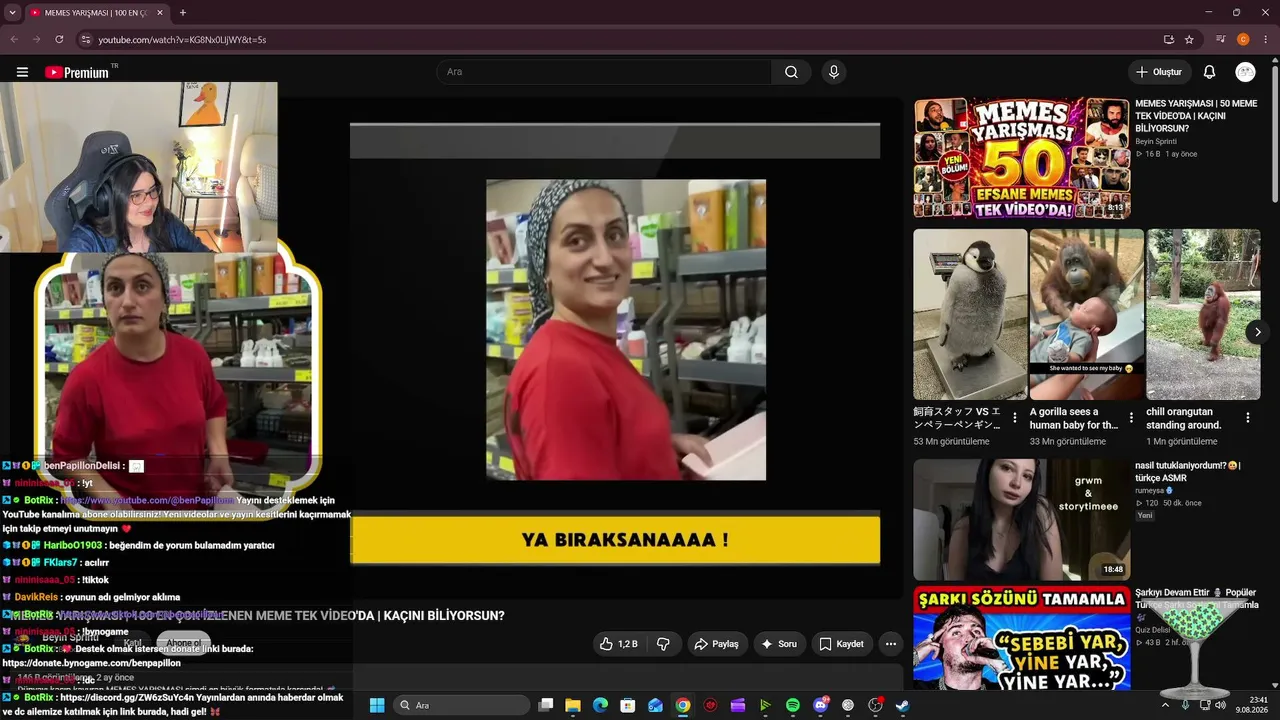The width and height of the screenshot is (1280, 720).
Task: Bookmark this page with the star icon
Action: point(1189,40)
